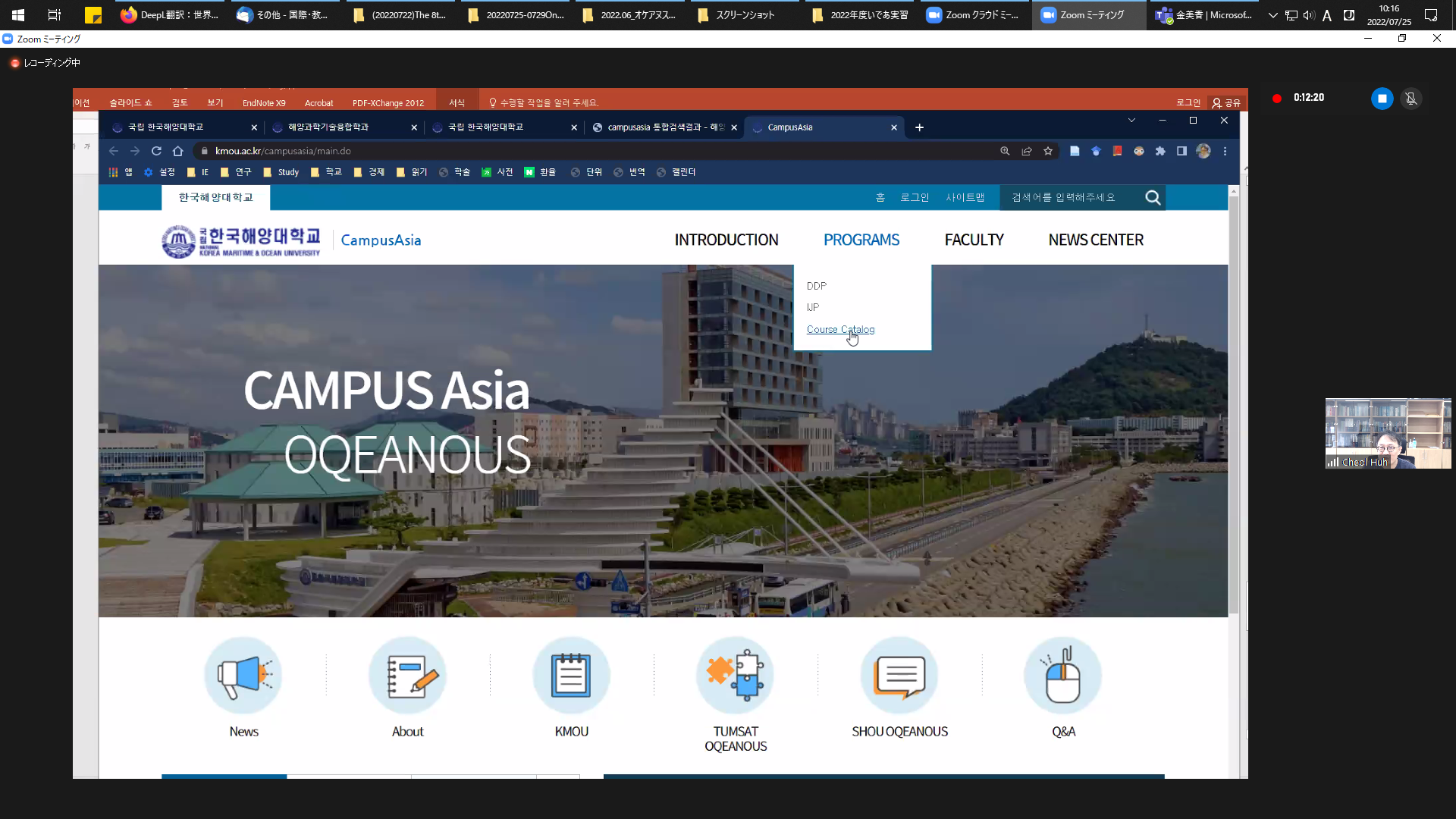
Task: Toggle the recorder microphone mute button
Action: point(1410,99)
